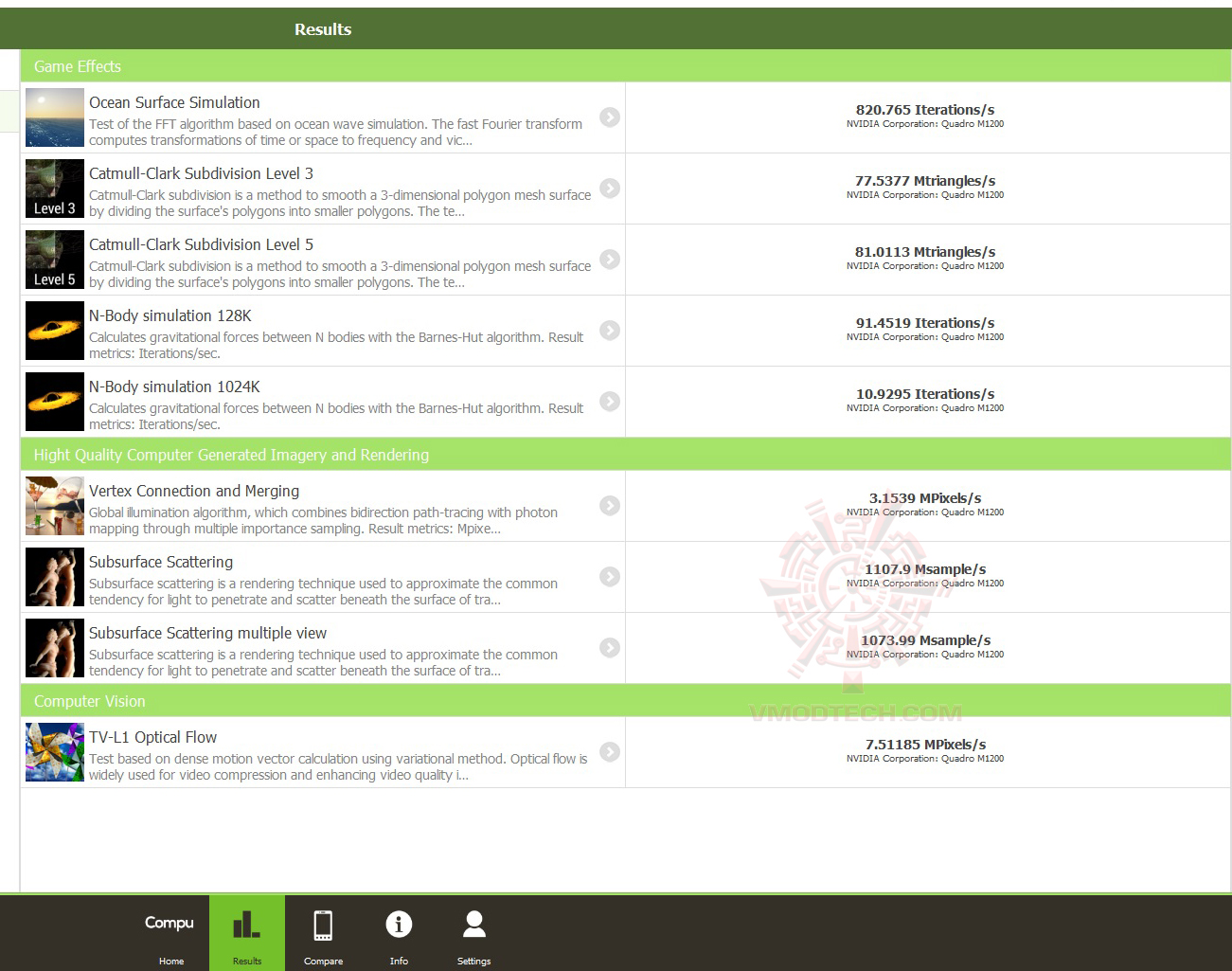Click the Level 3 subdivision thumbnail

pos(55,189)
